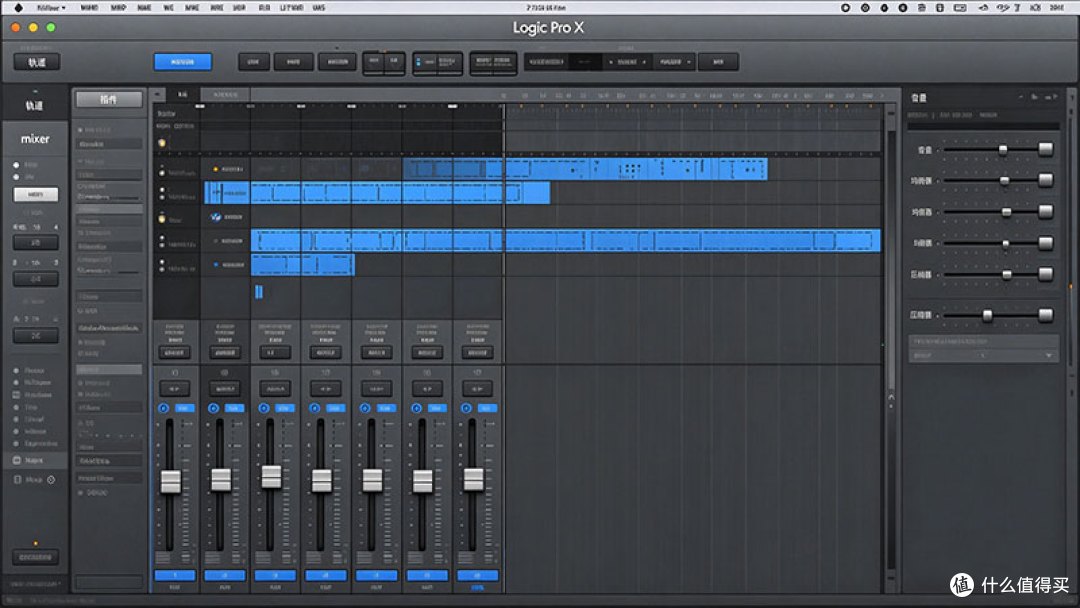The width and height of the screenshot is (1080, 608).
Task: Open the menu next to the Apple logo
Action: [x=51, y=8]
